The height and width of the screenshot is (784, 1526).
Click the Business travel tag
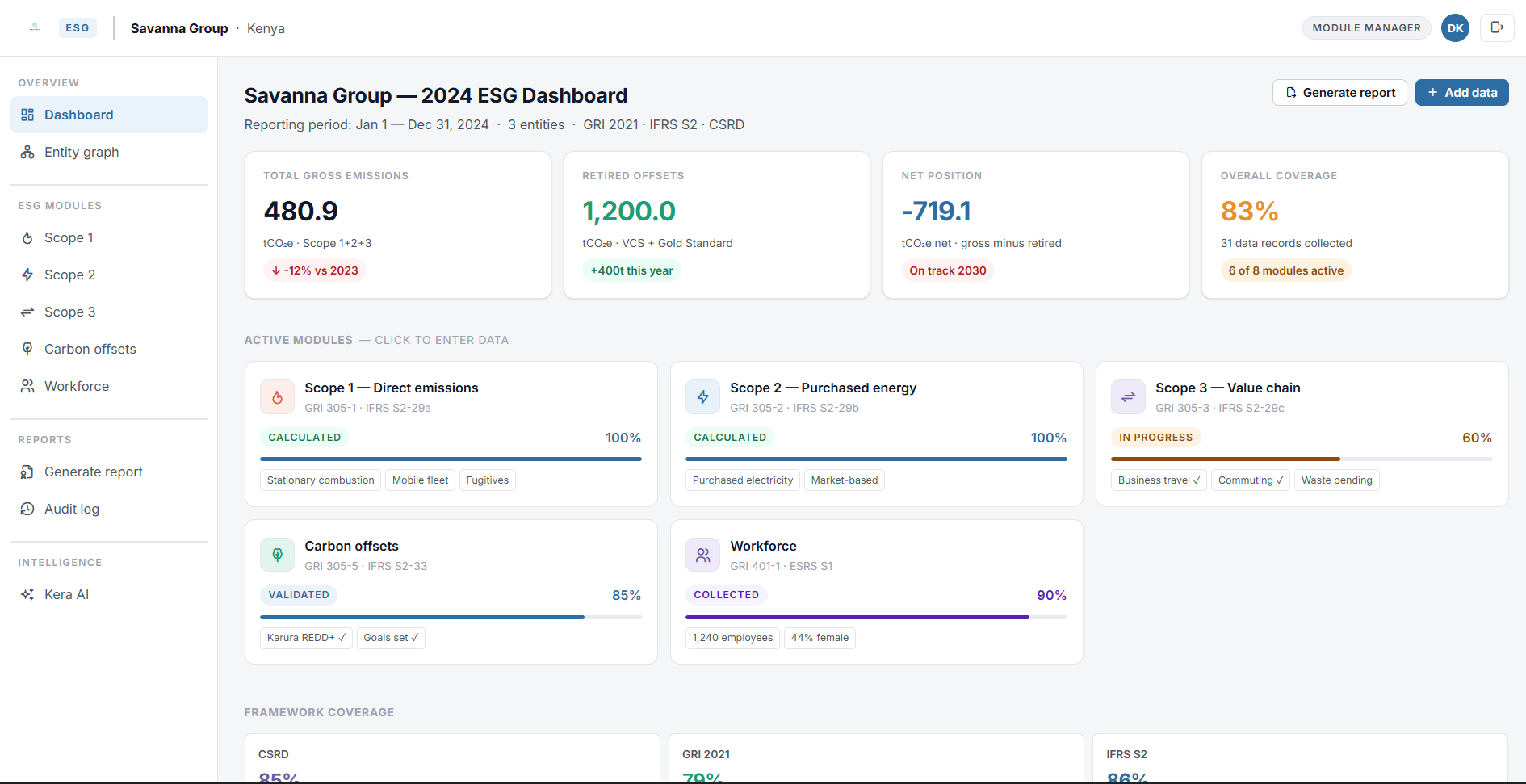[x=1159, y=480]
